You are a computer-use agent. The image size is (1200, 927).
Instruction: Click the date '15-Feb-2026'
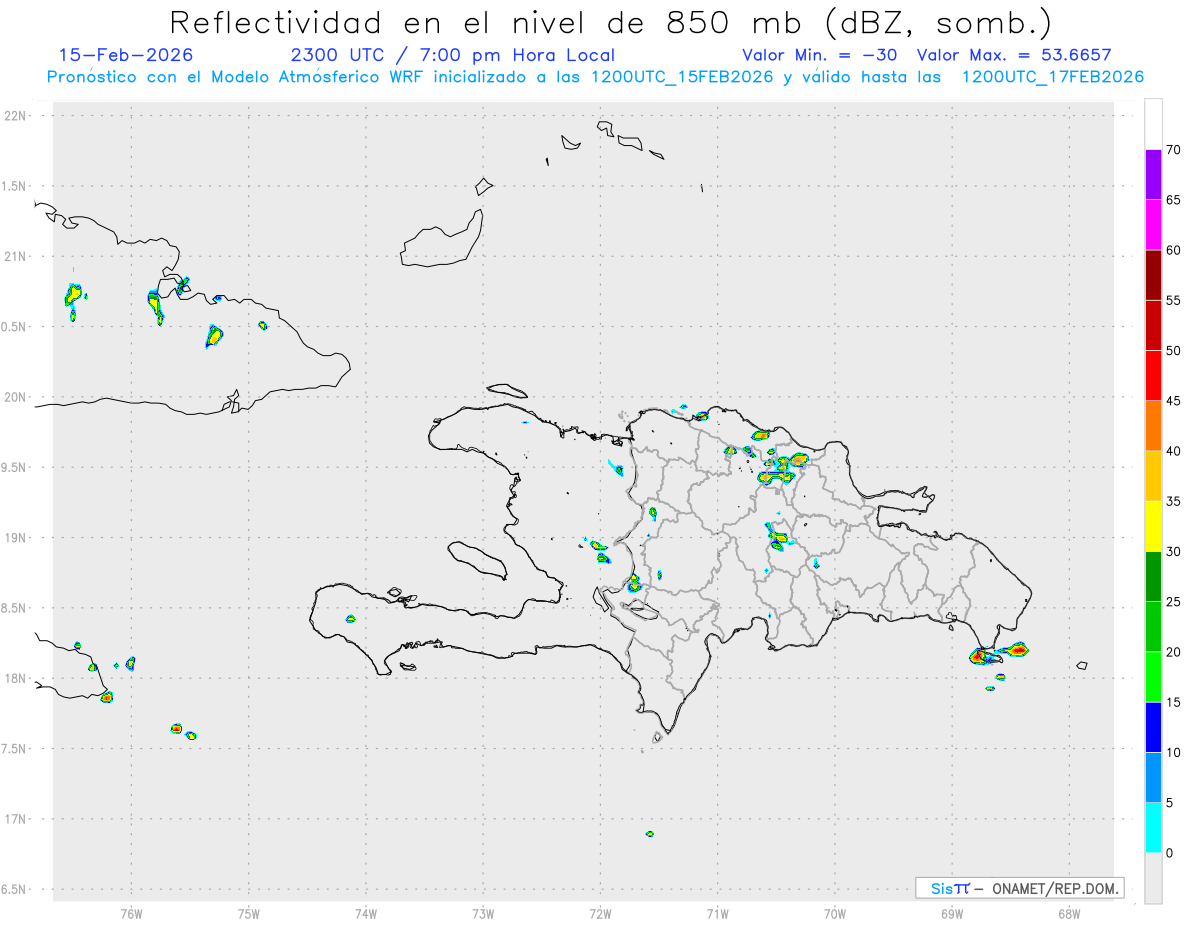[126, 55]
